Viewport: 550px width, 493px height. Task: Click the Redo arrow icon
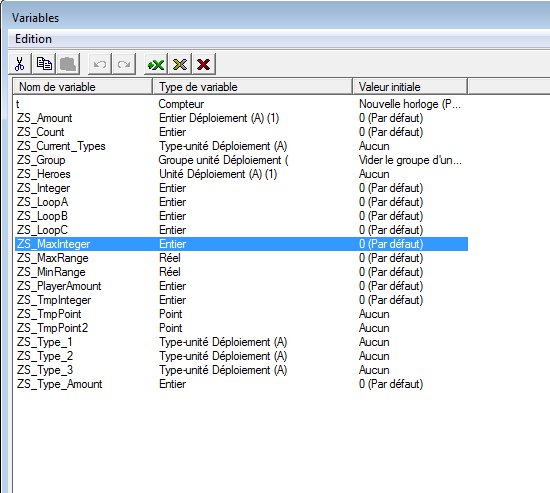[x=124, y=64]
